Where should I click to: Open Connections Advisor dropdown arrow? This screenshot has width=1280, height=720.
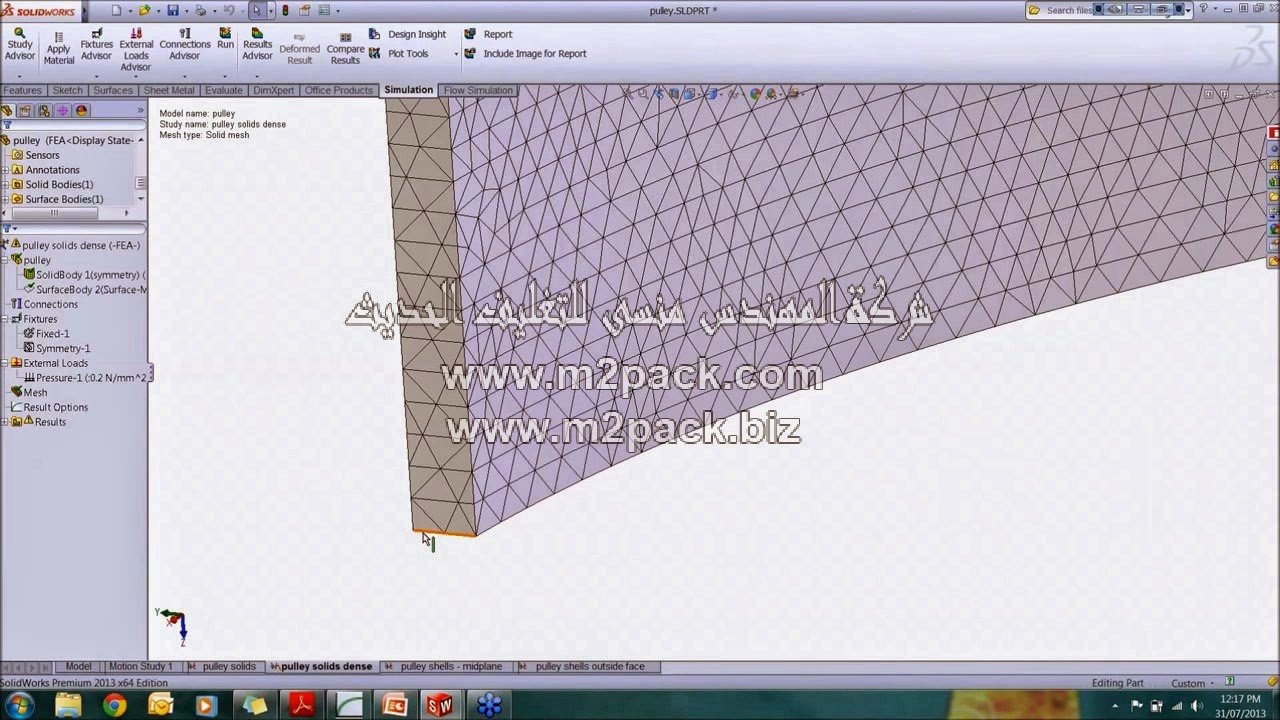pos(185,76)
